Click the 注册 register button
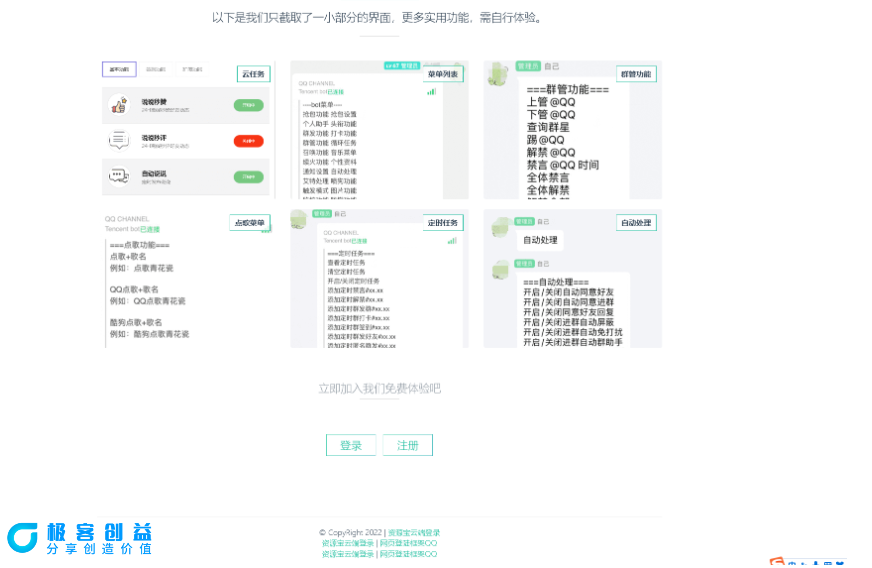The image size is (872, 568). coord(408,445)
